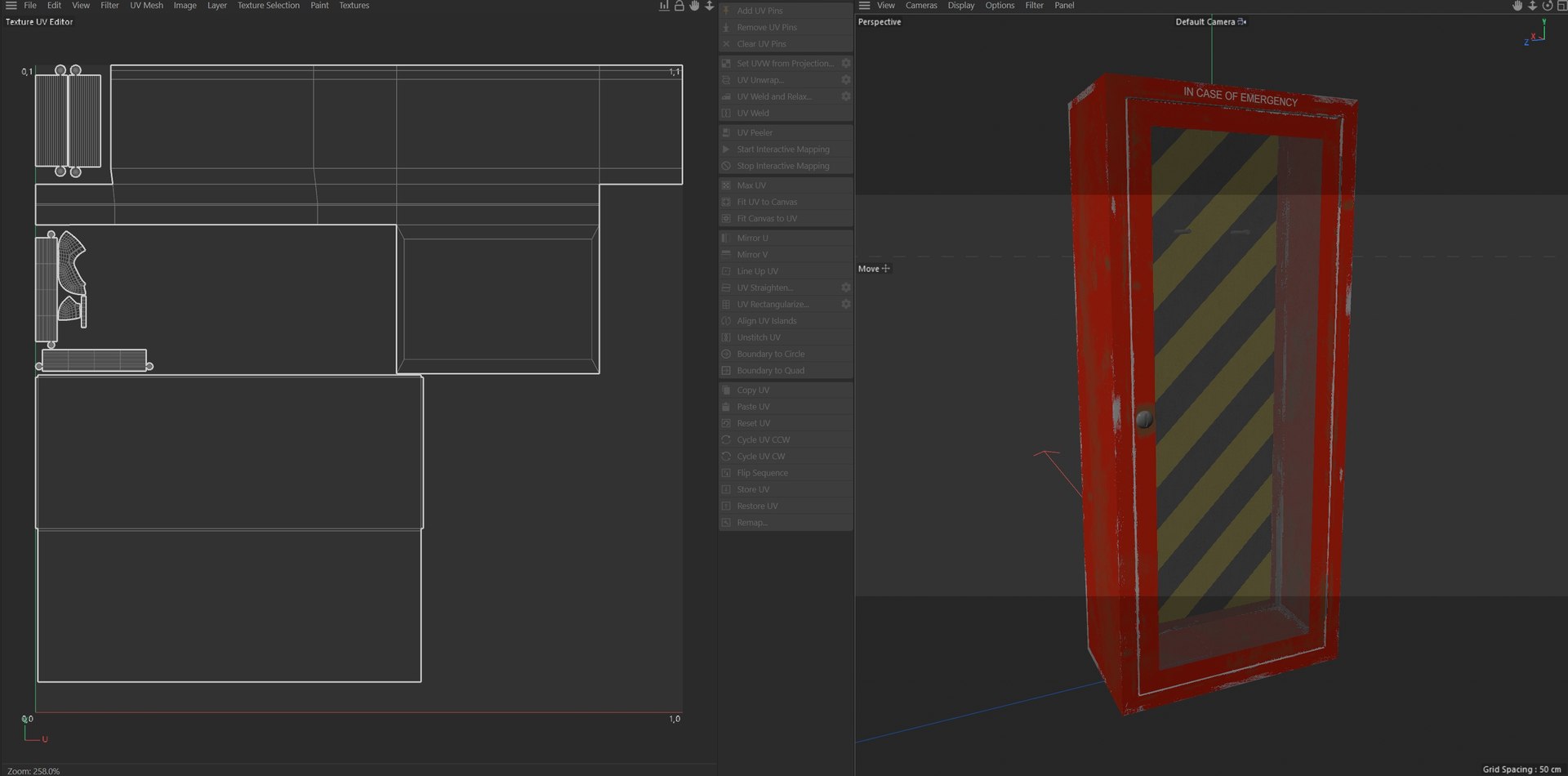
Task: Click the Default Camera icon
Action: (x=1242, y=22)
